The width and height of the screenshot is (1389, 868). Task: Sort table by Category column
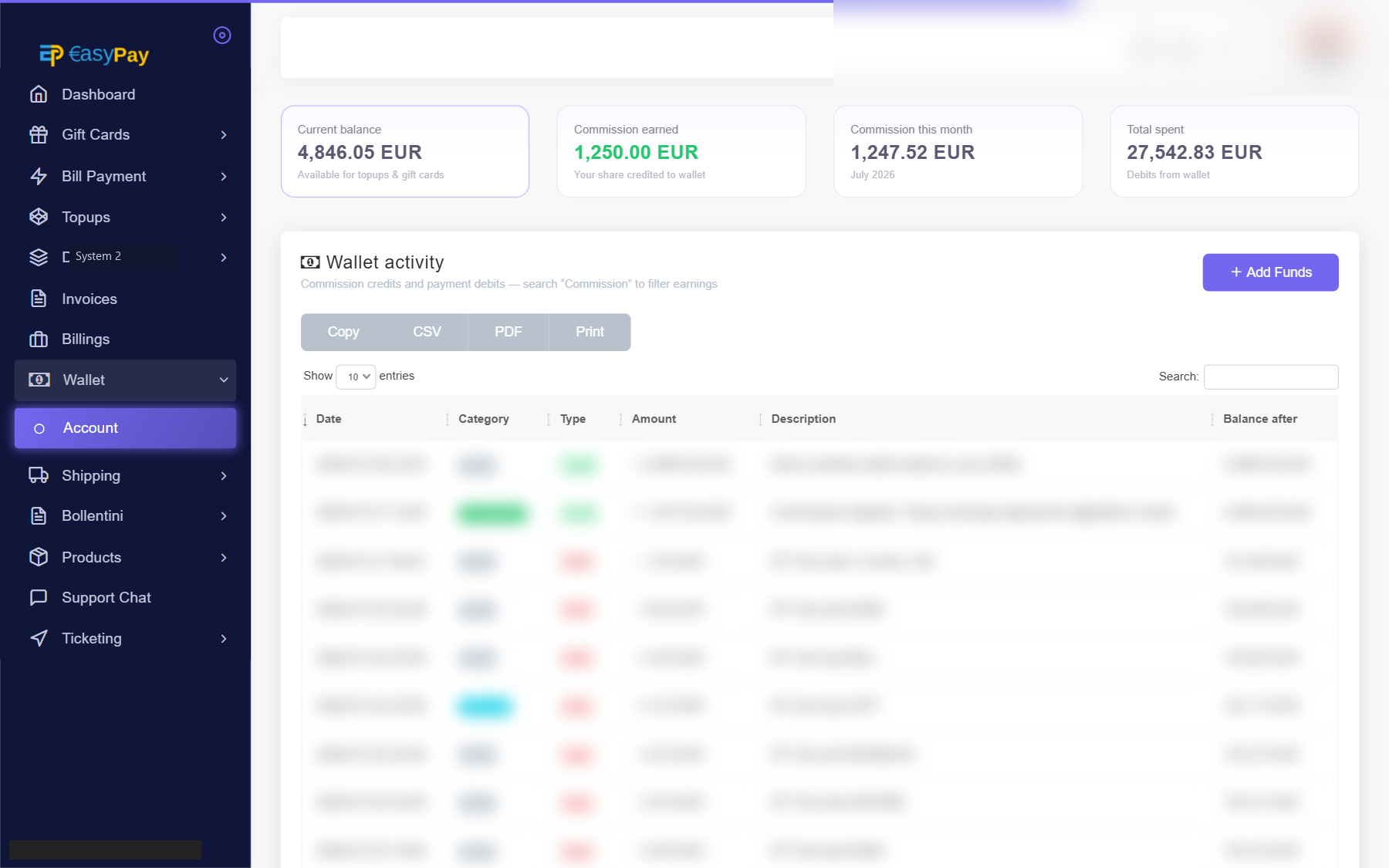click(495, 419)
